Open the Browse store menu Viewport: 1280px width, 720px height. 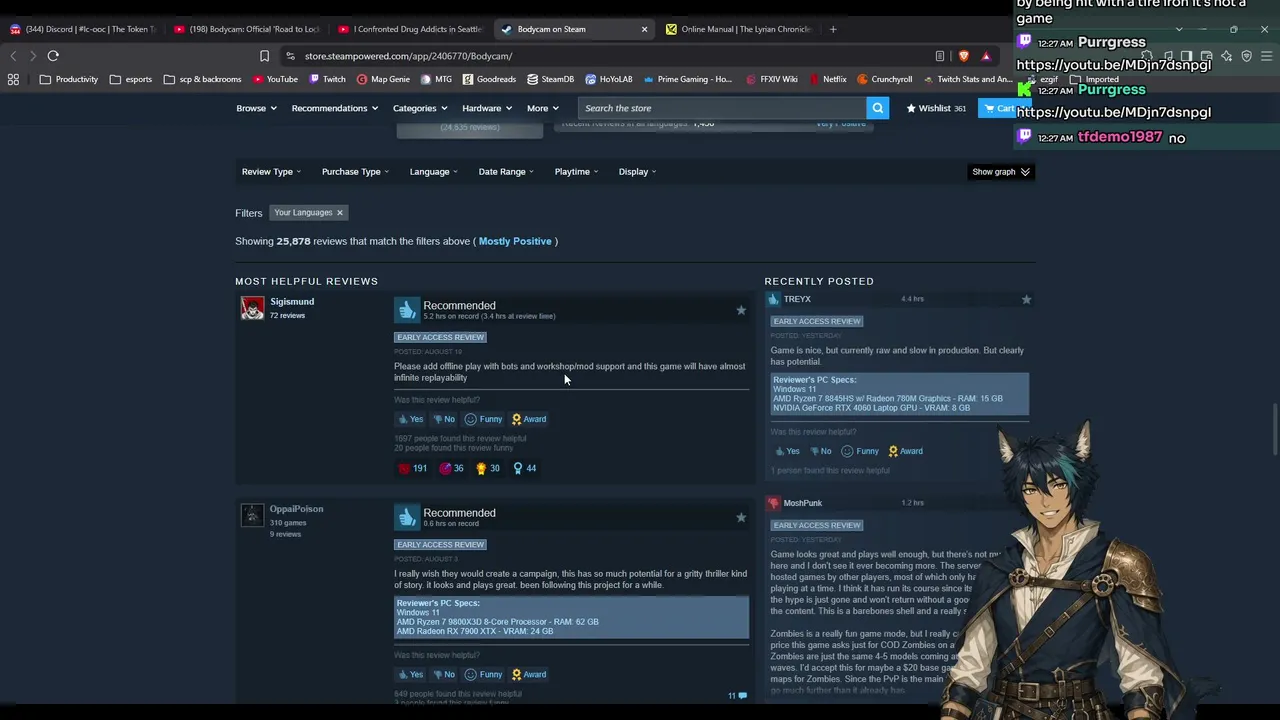pos(256,108)
